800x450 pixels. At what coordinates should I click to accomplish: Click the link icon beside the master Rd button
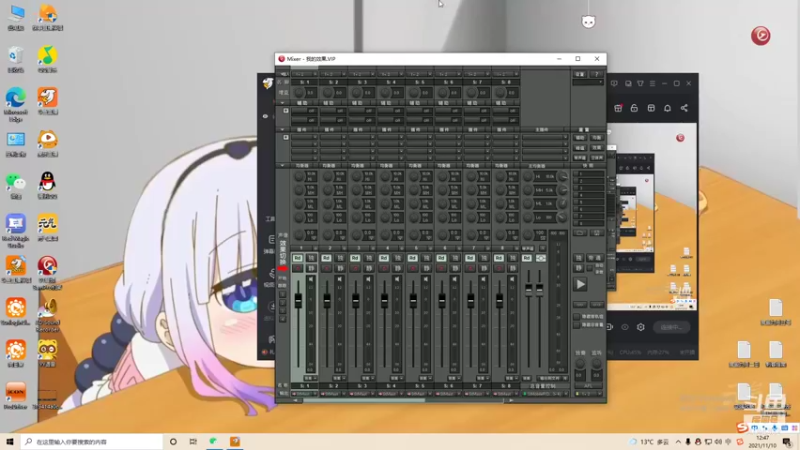click(541, 258)
